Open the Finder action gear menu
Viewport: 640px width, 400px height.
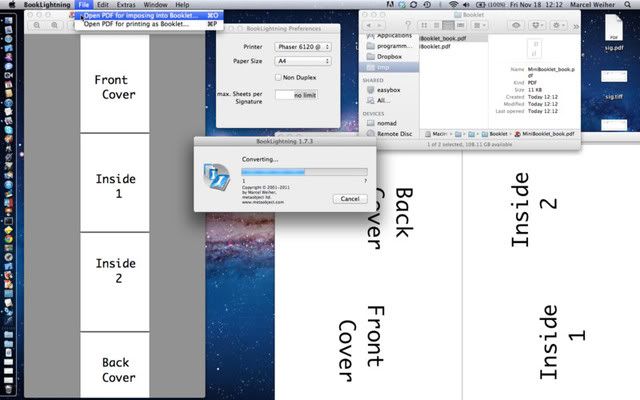click(x=558, y=25)
